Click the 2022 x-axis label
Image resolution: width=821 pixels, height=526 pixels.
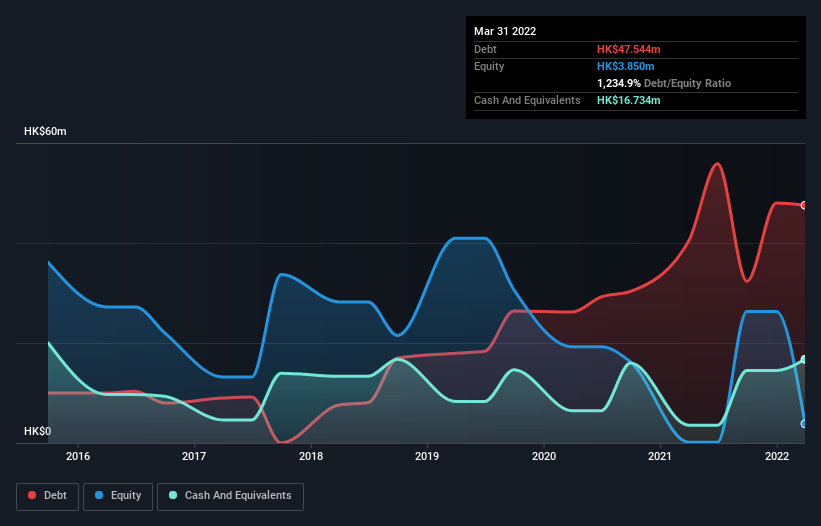coord(777,456)
